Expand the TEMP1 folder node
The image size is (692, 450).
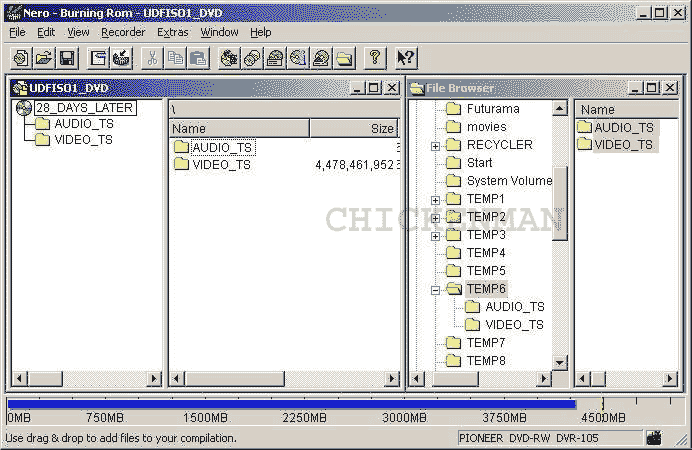coord(436,200)
